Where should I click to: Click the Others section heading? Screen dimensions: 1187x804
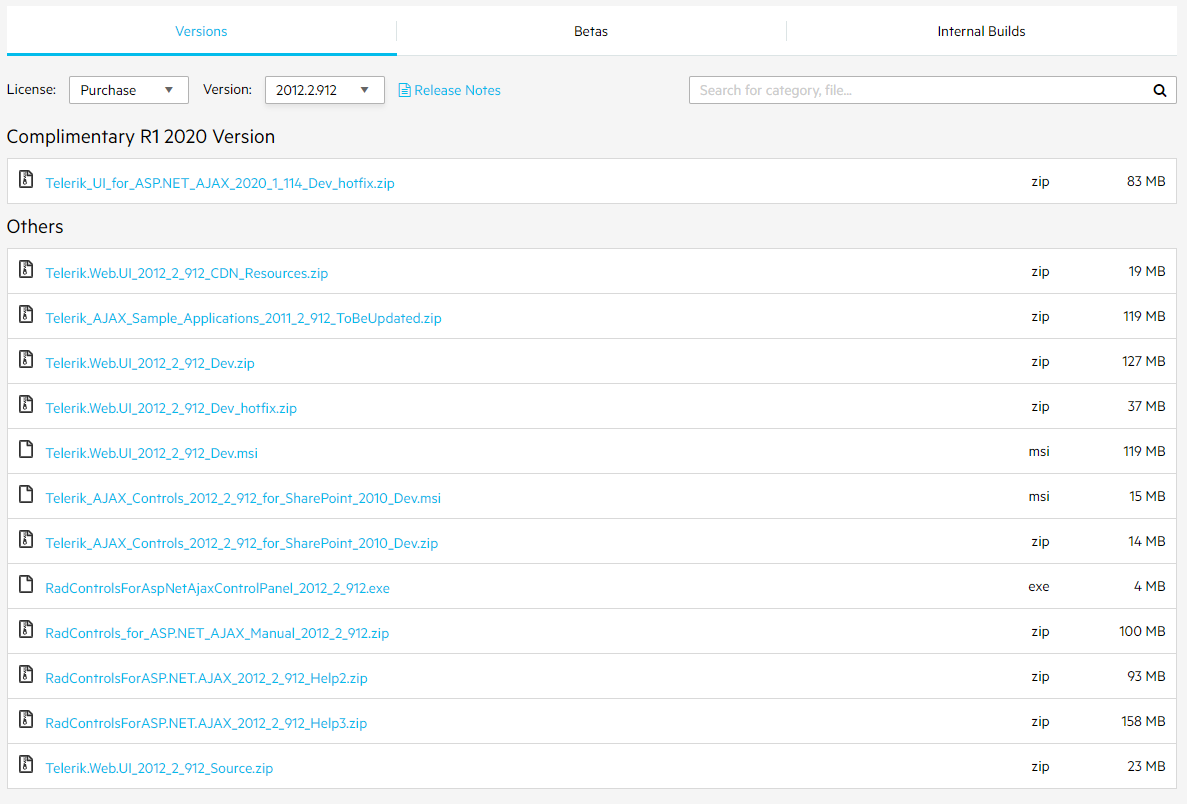pos(35,227)
